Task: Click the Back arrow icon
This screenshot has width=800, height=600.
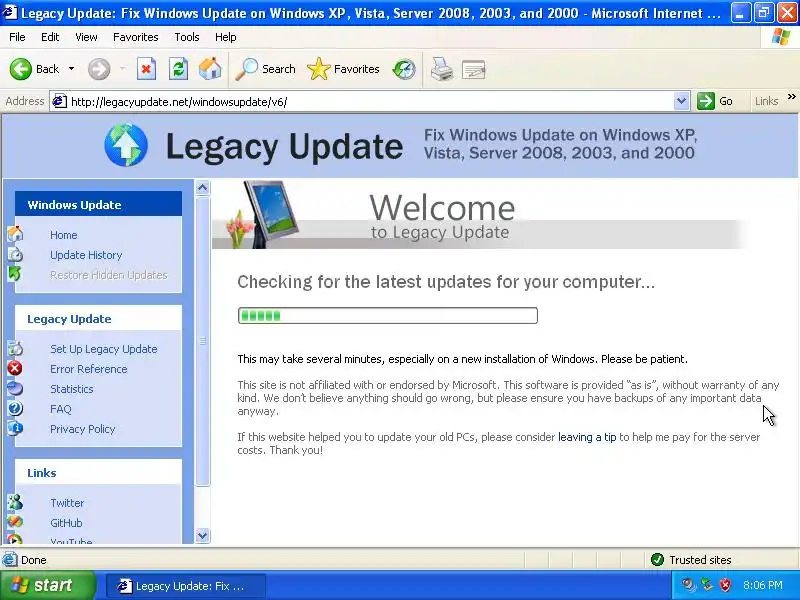Action: coord(21,69)
